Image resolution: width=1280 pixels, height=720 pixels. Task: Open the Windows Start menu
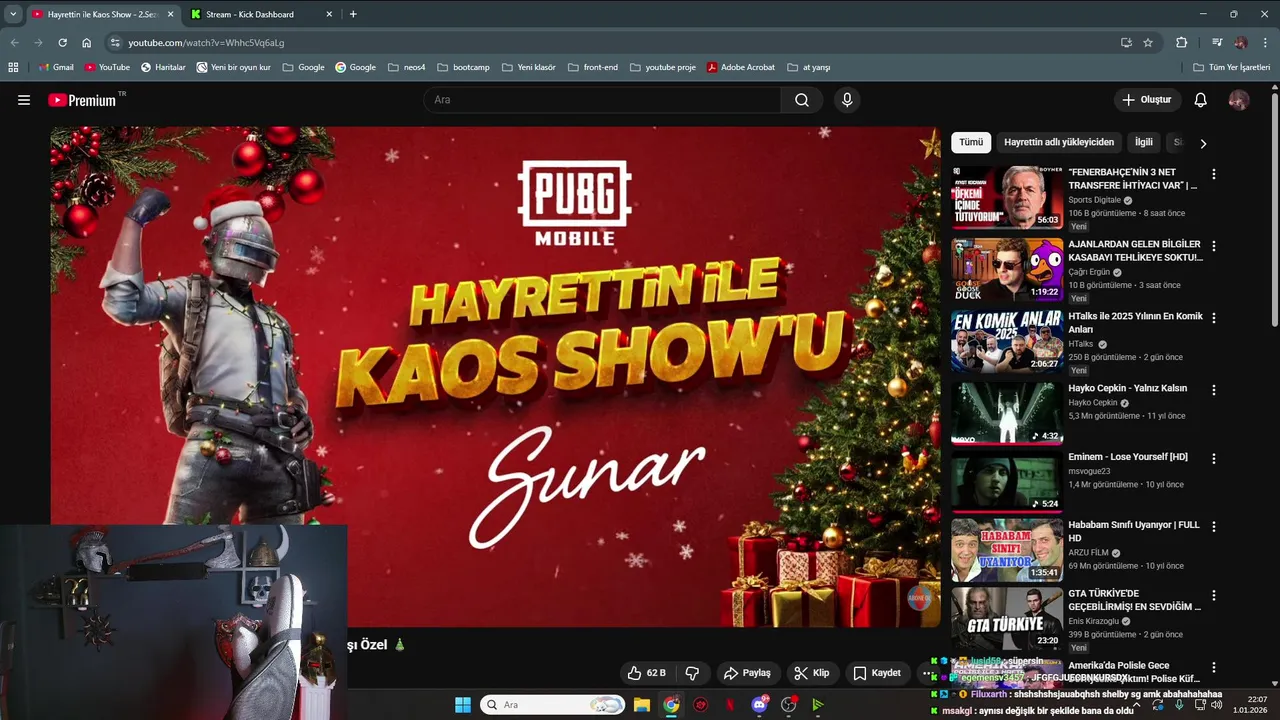pyautogui.click(x=463, y=705)
